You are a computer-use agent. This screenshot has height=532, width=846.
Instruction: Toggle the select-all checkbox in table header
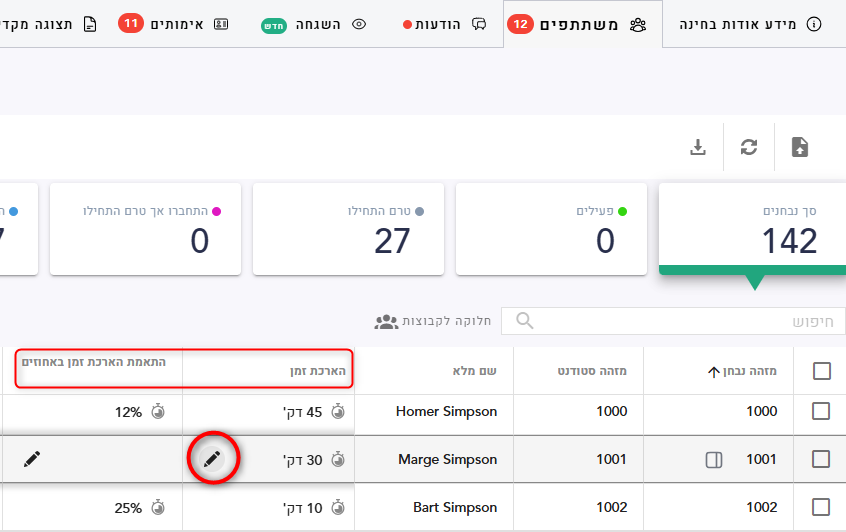(x=821, y=371)
